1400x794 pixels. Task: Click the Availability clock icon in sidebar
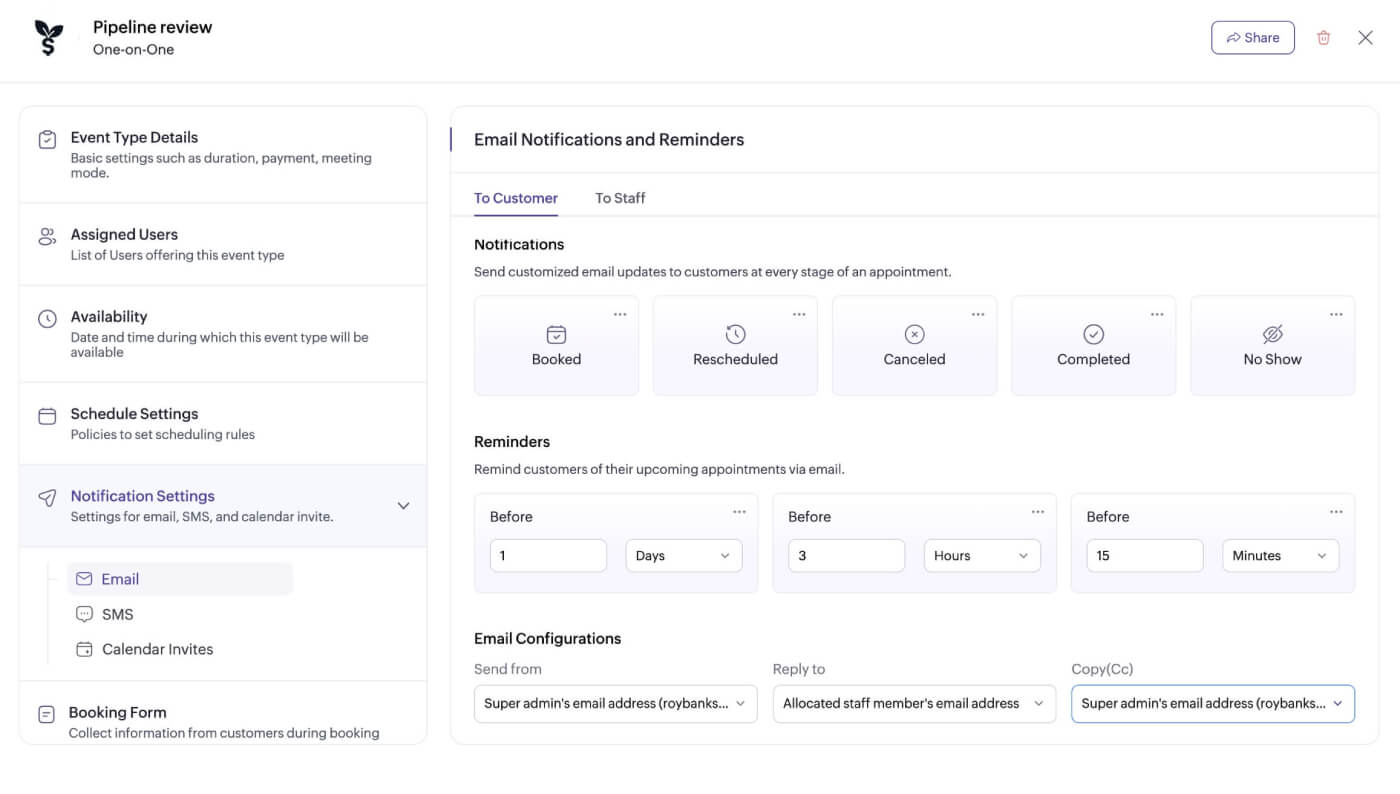pos(46,316)
